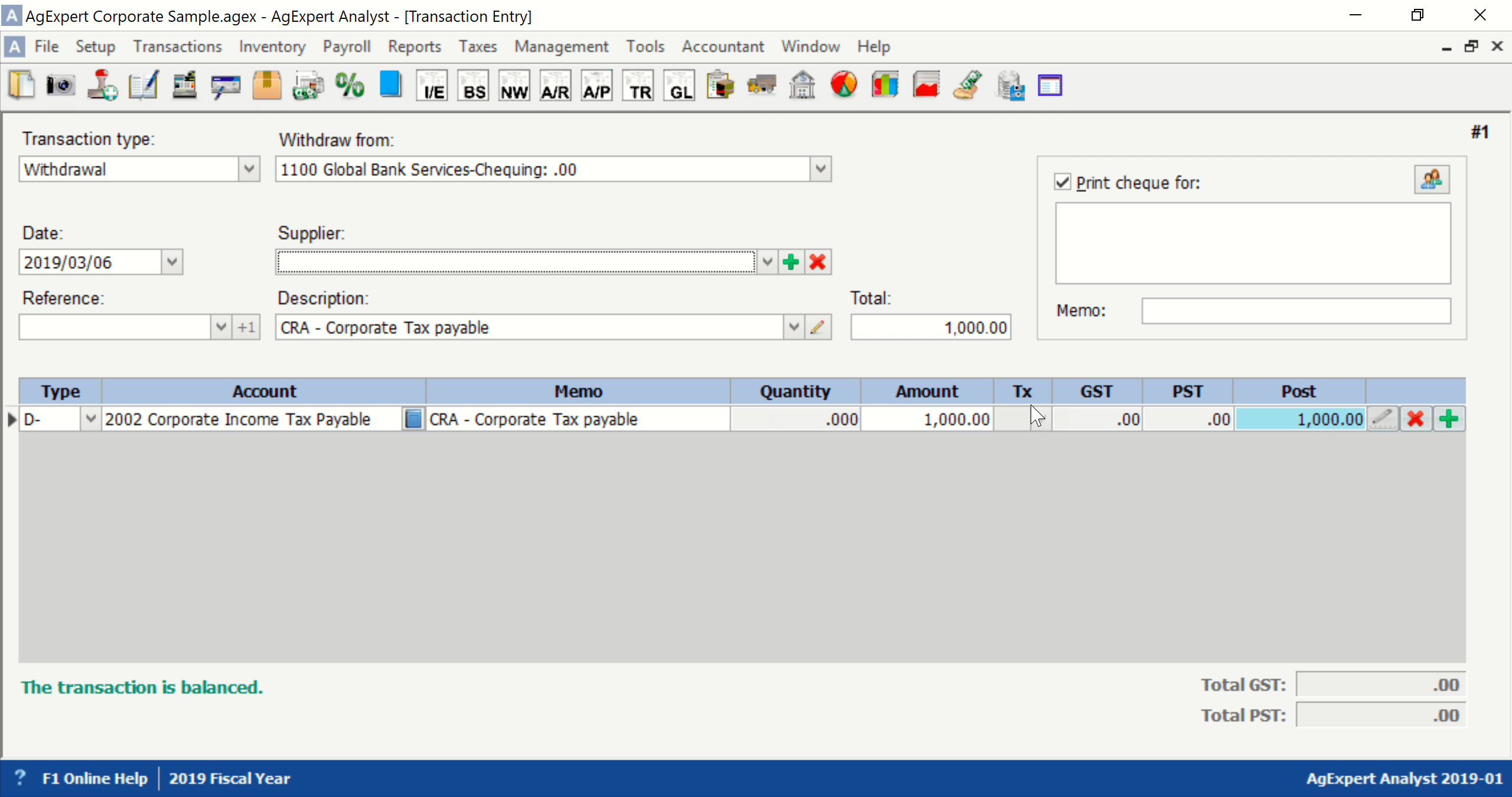Open the Accounts Payable (A/P) icon
This screenshot has height=797, width=1512.
[x=596, y=85]
